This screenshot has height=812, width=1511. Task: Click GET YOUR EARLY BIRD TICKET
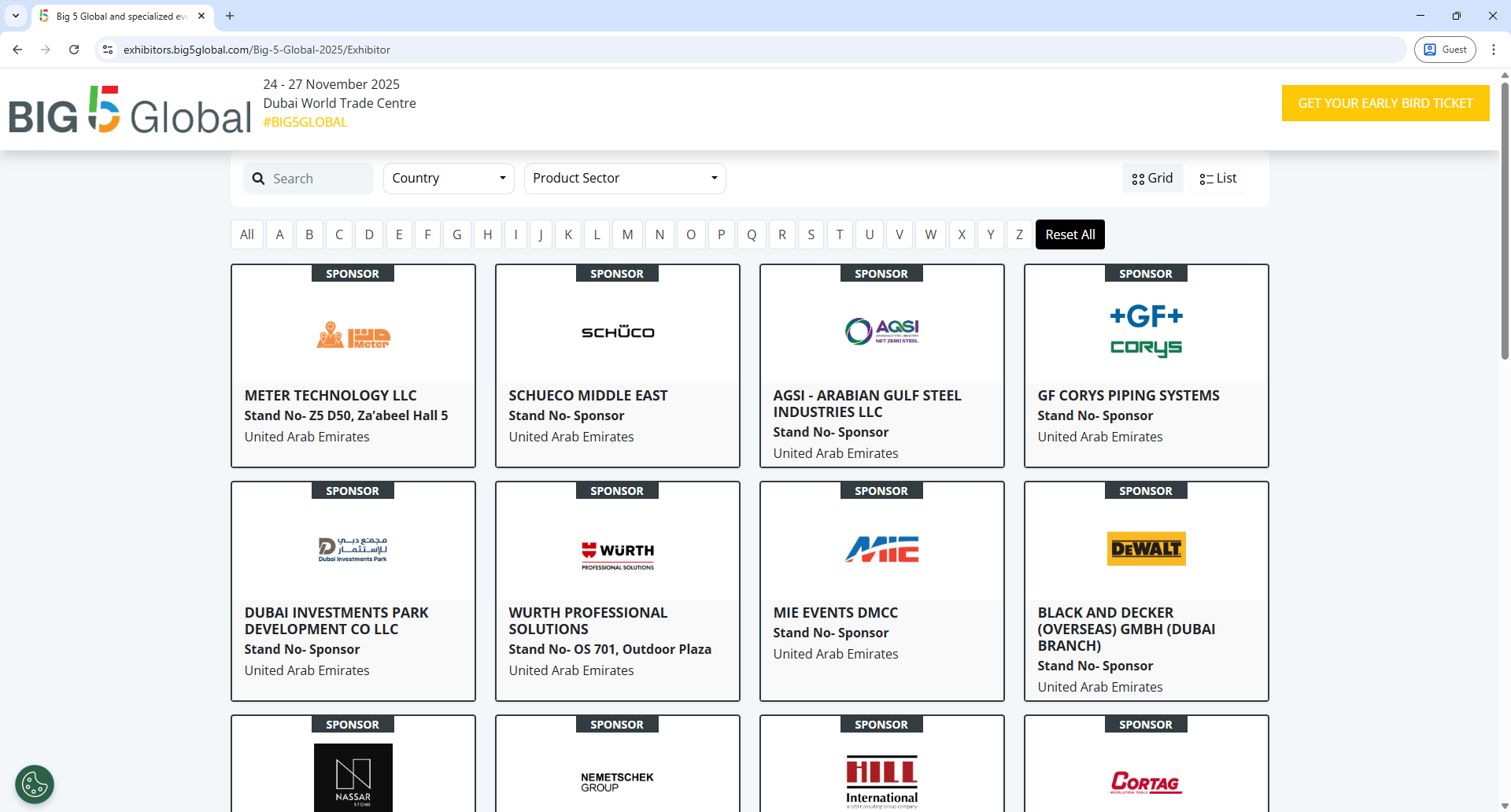coord(1385,102)
